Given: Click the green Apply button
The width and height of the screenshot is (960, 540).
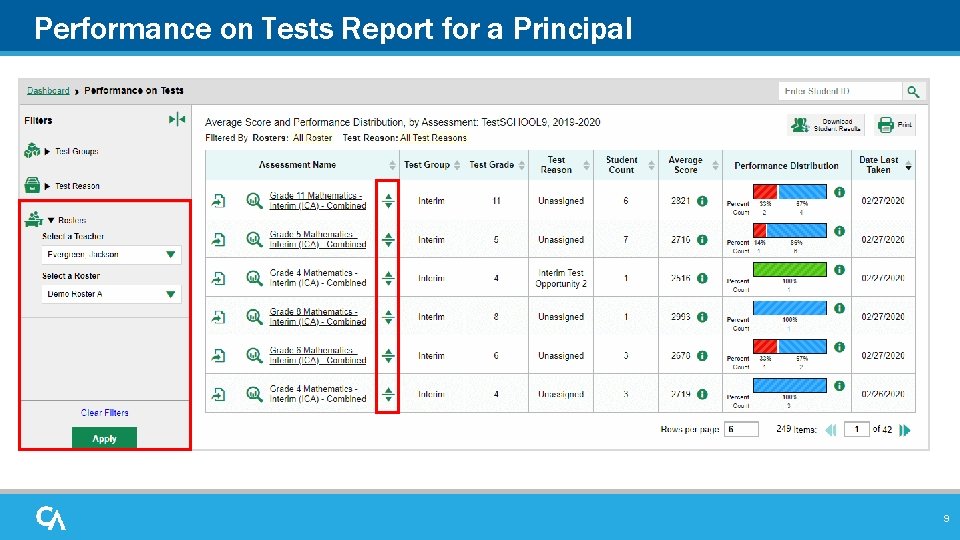Looking at the screenshot, I should click(104, 438).
